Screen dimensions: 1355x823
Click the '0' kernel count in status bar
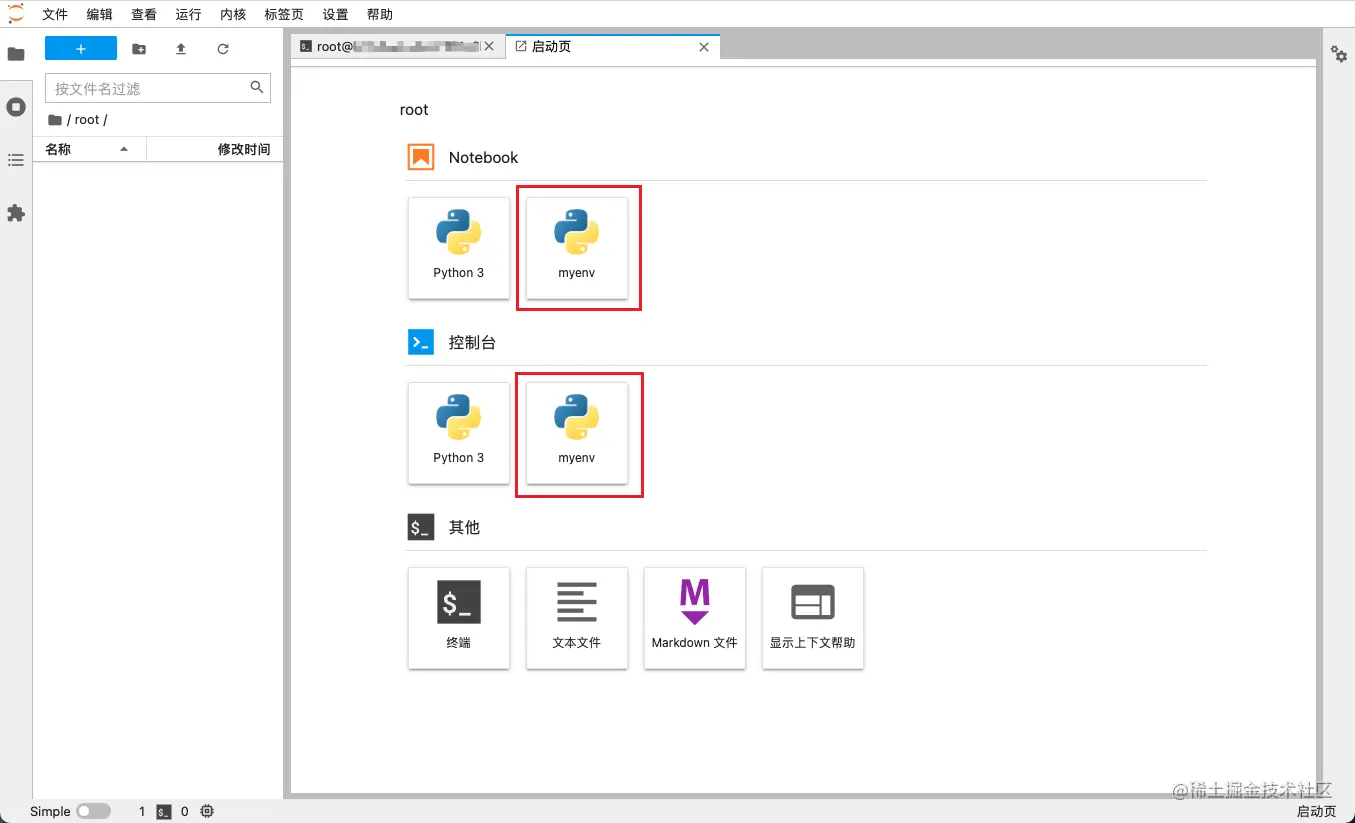coord(185,812)
